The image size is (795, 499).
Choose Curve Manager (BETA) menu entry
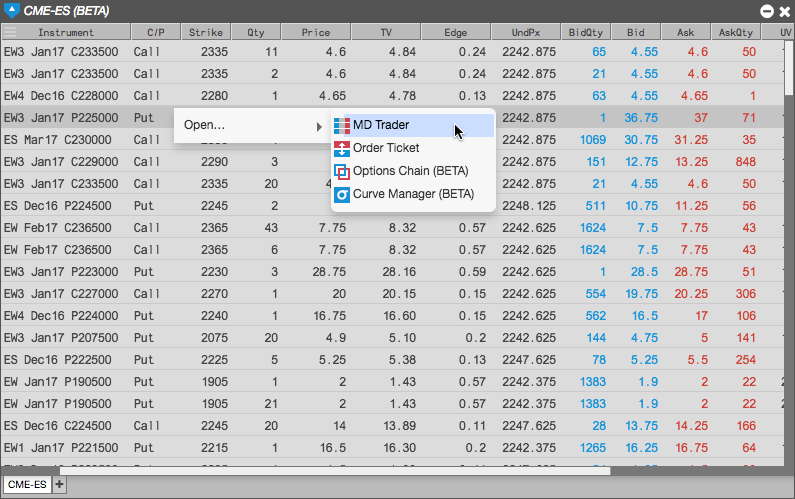tap(413, 194)
